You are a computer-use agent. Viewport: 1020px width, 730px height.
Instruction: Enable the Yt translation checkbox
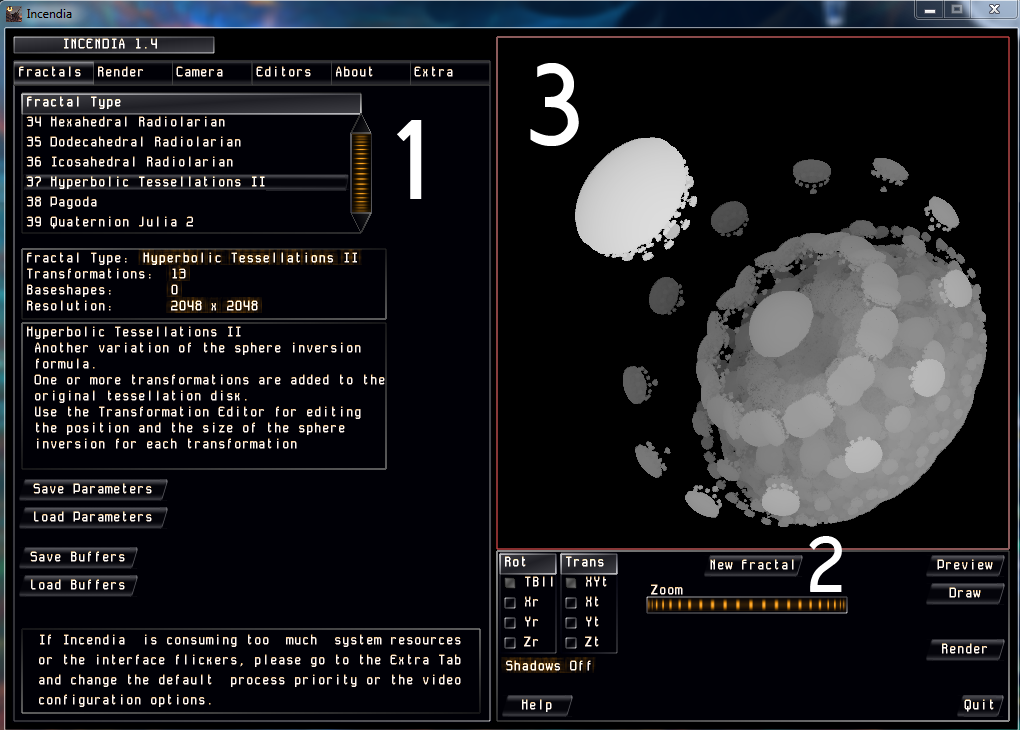(571, 623)
